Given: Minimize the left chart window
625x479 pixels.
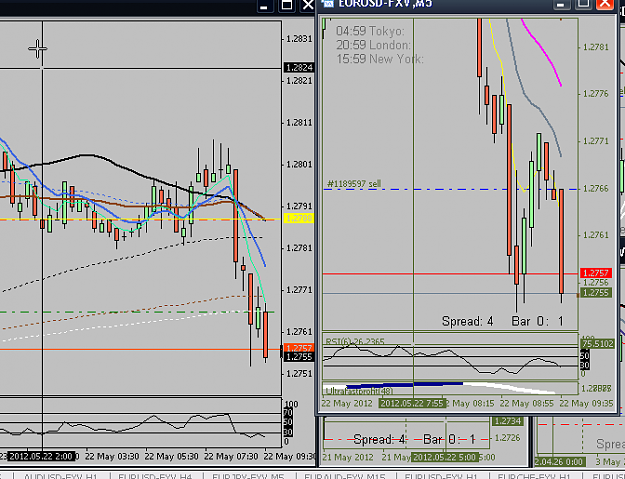Looking at the screenshot, I should (263, 6).
